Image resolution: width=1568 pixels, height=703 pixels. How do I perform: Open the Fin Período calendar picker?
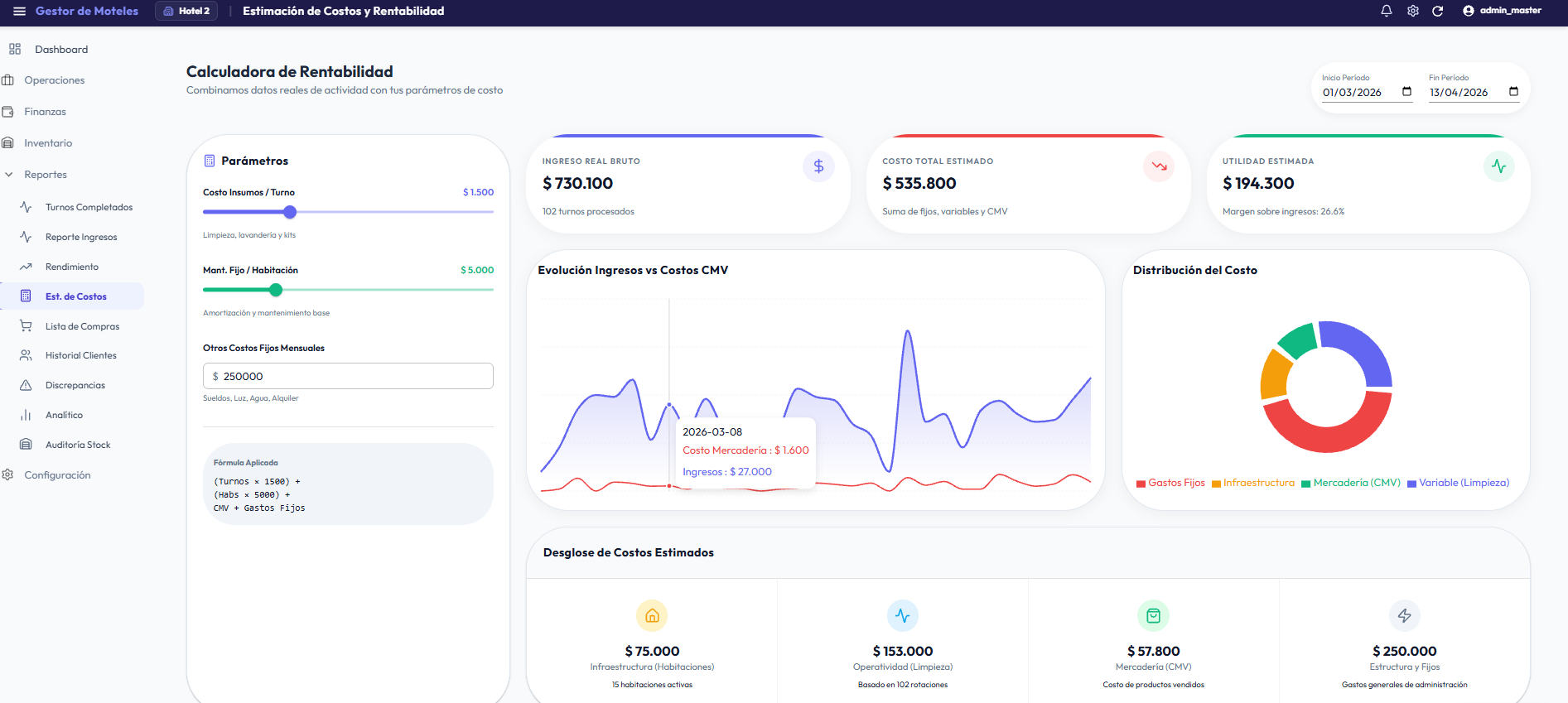[1513, 92]
